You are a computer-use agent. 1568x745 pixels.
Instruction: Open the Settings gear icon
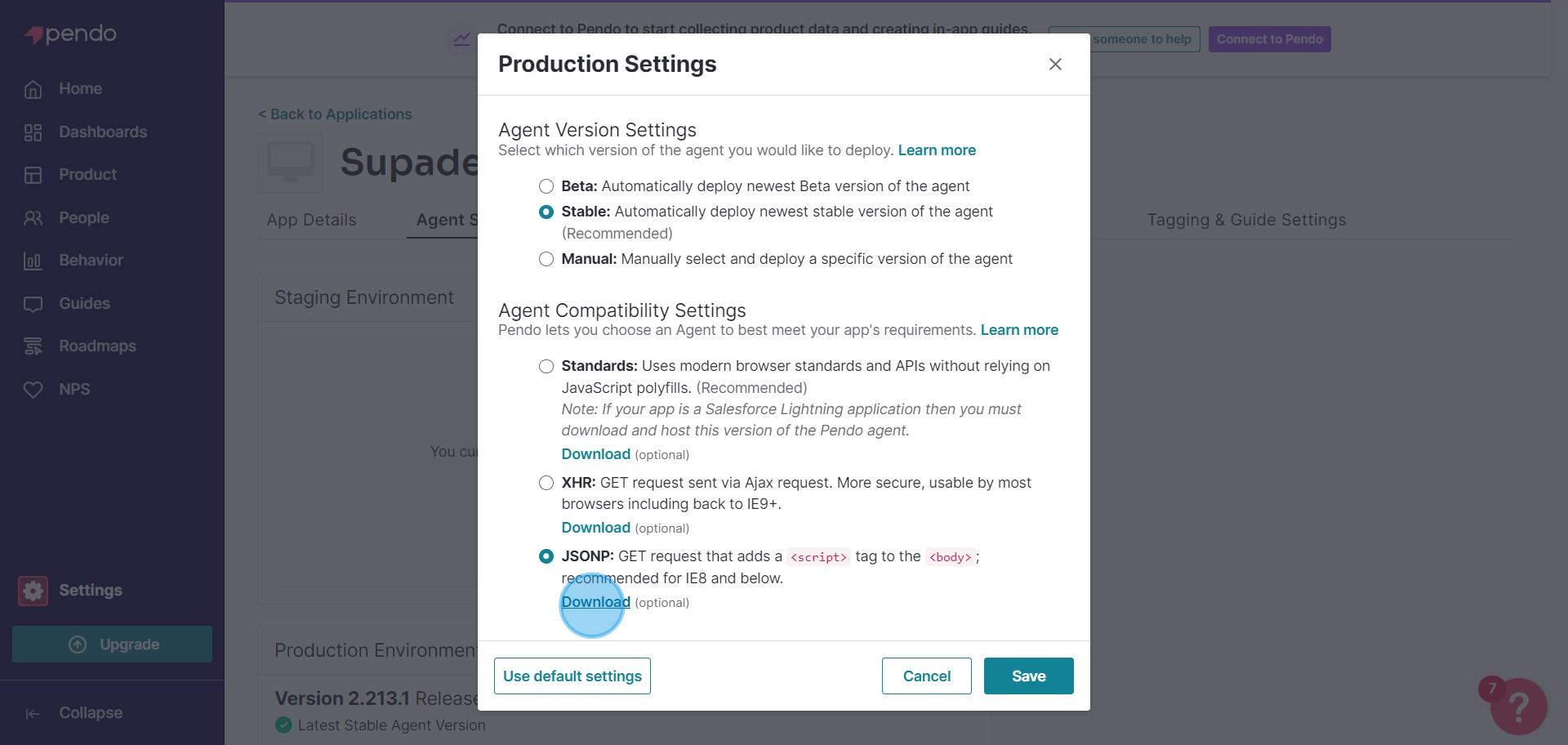point(33,591)
